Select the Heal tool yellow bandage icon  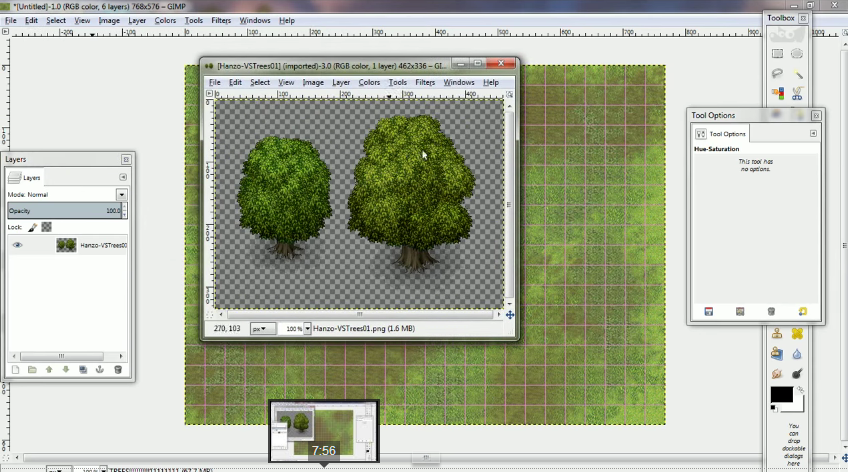coord(797,334)
